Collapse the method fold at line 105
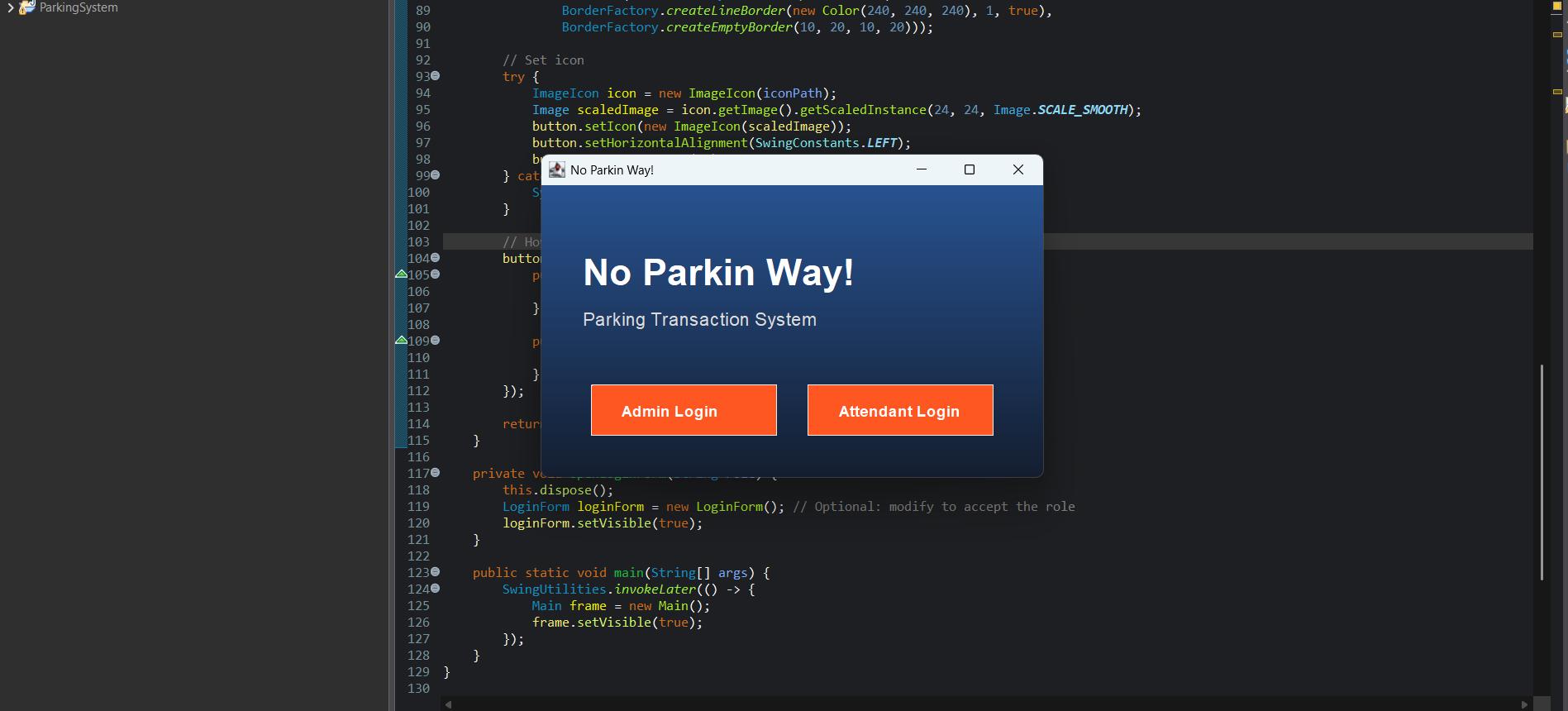The image size is (1568, 711). (436, 274)
